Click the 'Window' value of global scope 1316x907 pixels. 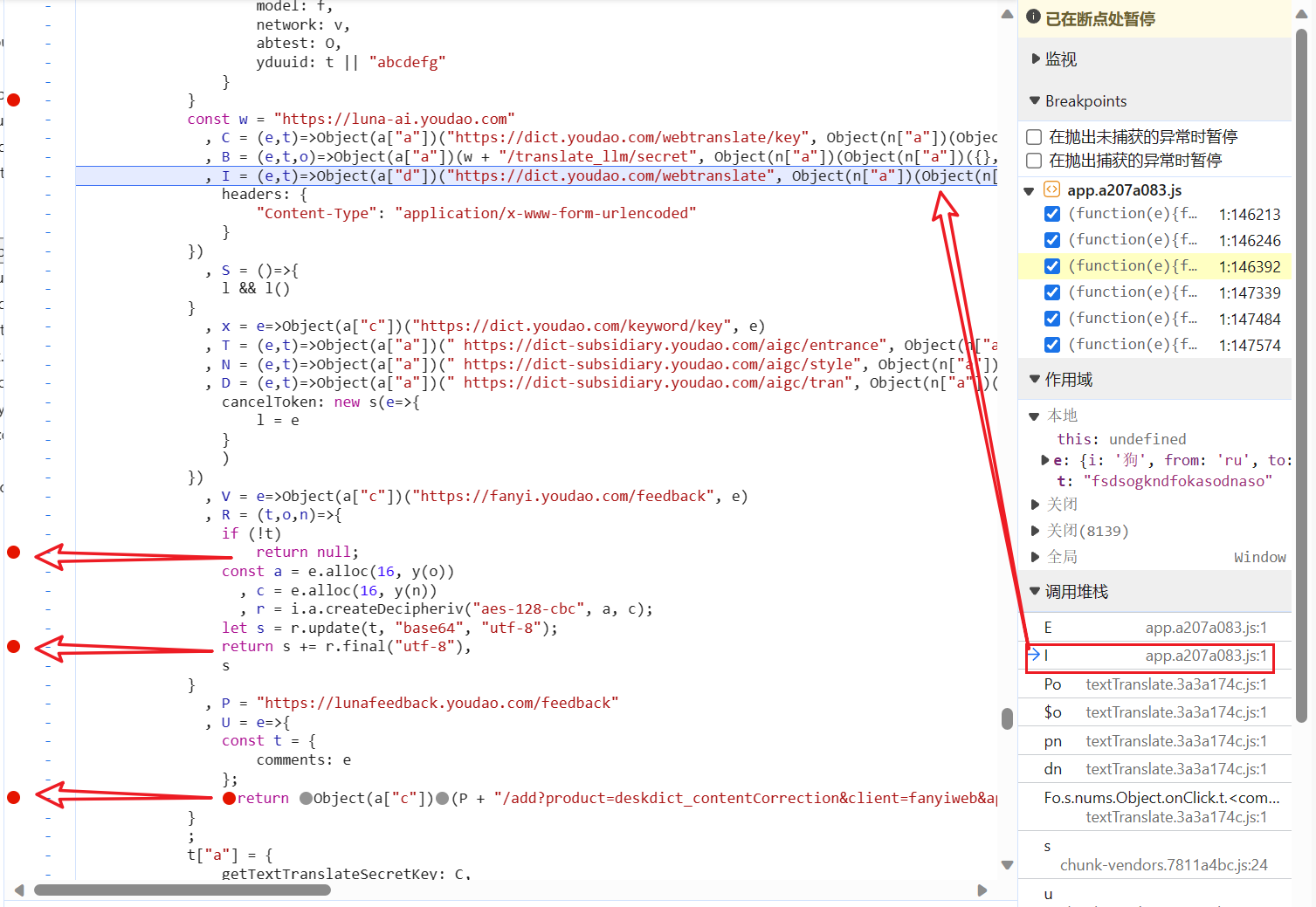click(1259, 557)
